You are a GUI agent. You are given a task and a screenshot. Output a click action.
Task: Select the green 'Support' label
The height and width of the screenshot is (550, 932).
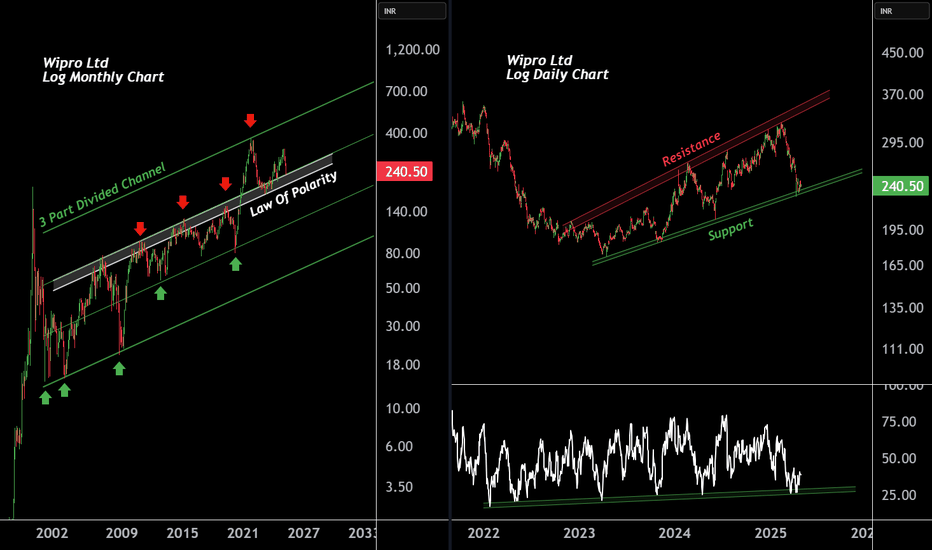click(x=731, y=229)
